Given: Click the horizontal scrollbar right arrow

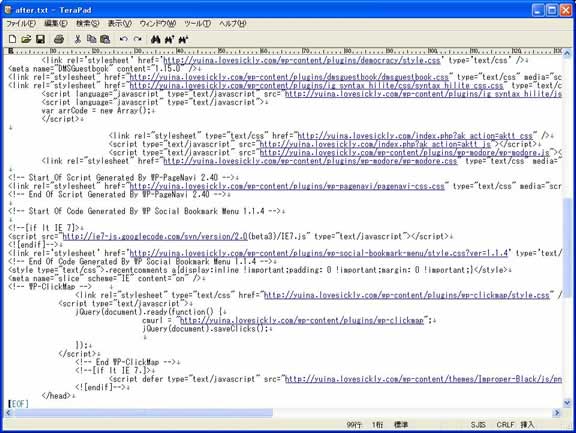Looking at the screenshot, I should click(557, 413).
